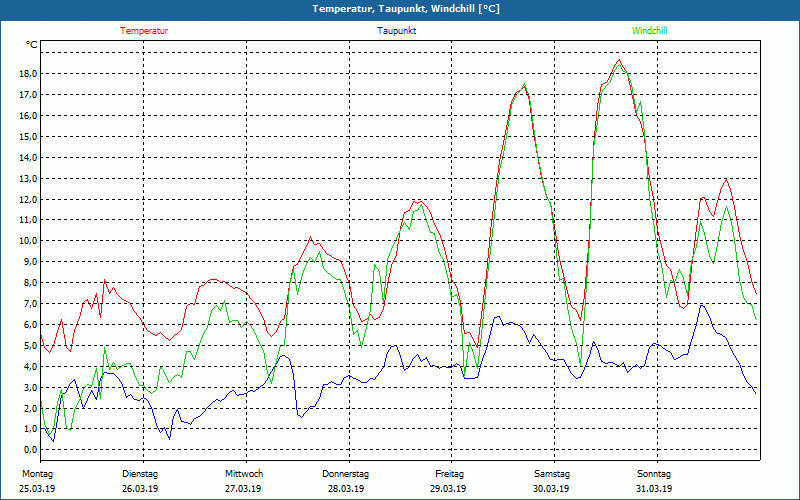800x500 pixels.
Task: Click the 3,0 y-axis value
Action: coord(30,387)
